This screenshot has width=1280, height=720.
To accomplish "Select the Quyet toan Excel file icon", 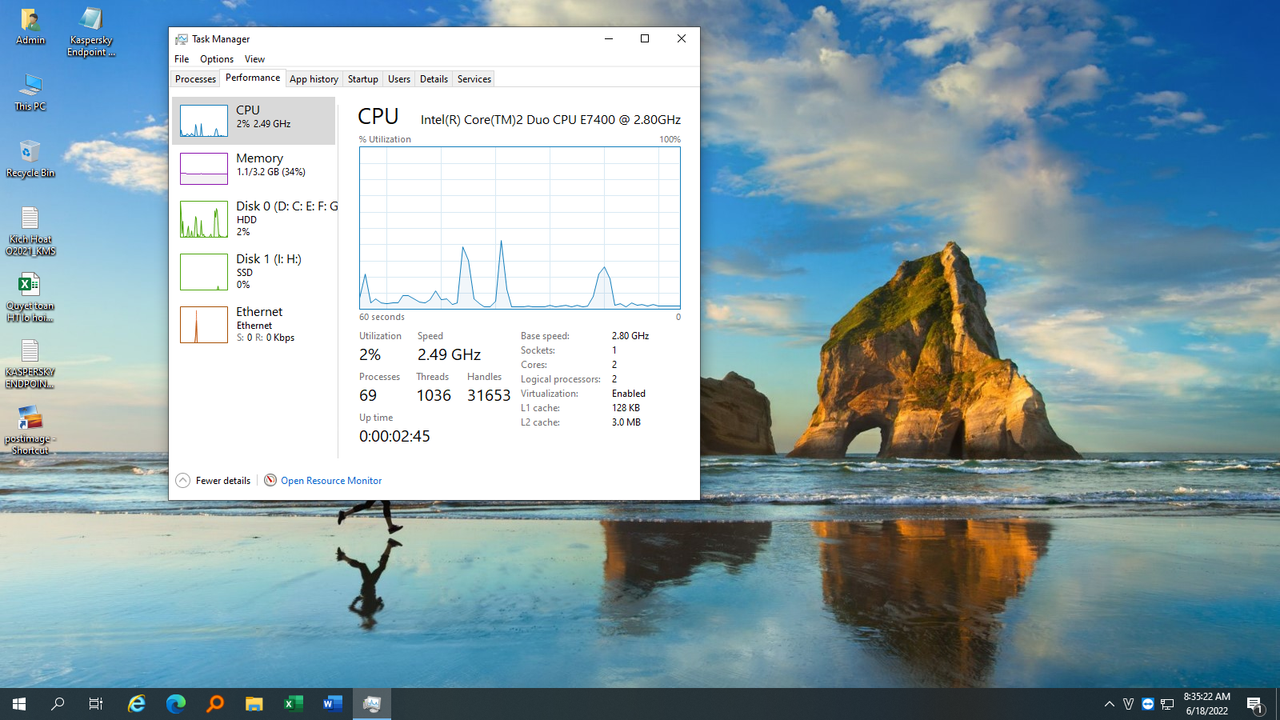I will point(30,298).
